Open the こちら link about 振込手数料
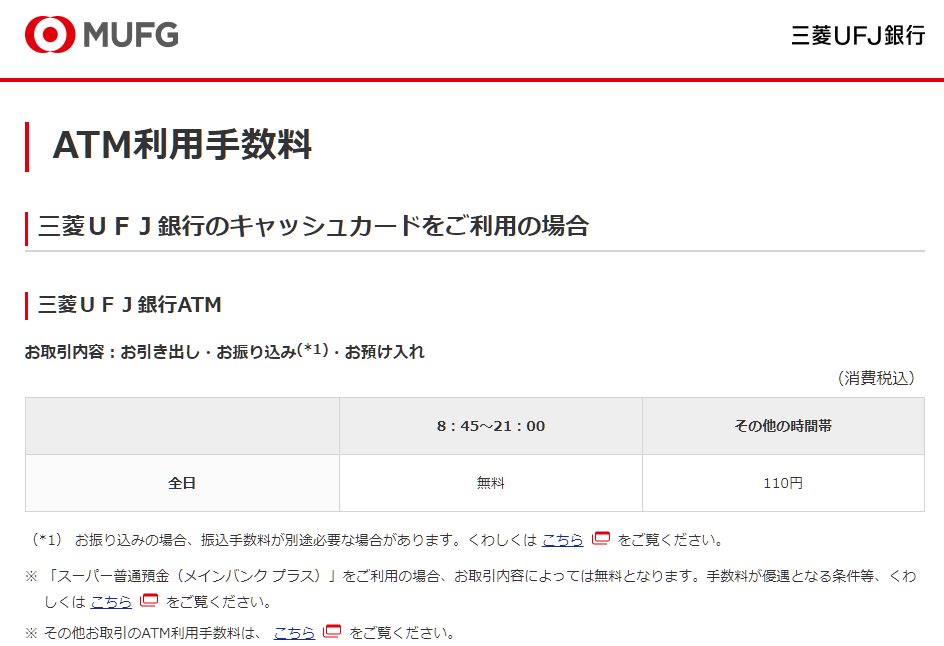Screen dimensions: 944x646 [562, 540]
